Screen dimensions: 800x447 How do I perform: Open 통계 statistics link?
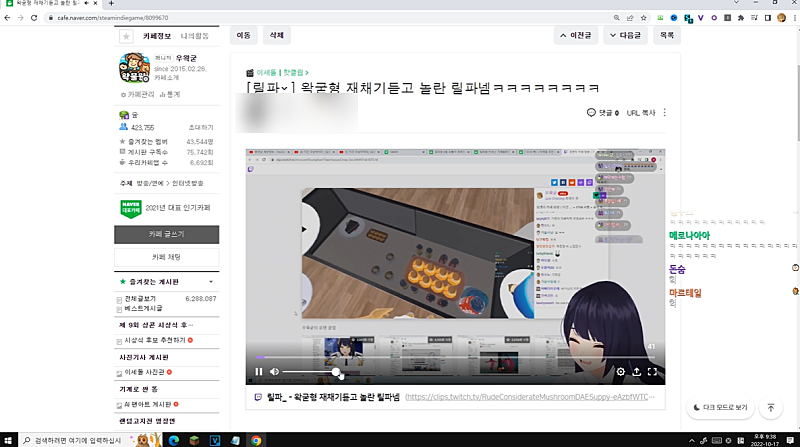point(170,94)
